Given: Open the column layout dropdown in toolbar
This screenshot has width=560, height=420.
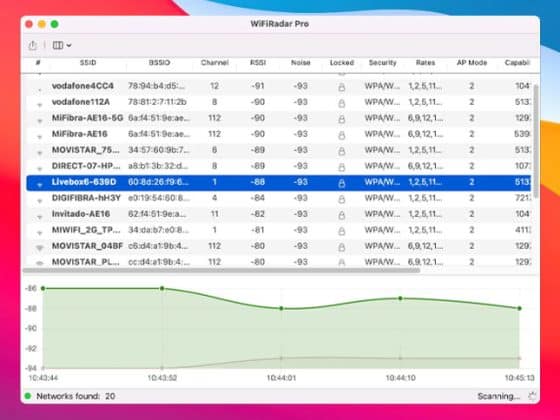Looking at the screenshot, I should click(x=62, y=45).
